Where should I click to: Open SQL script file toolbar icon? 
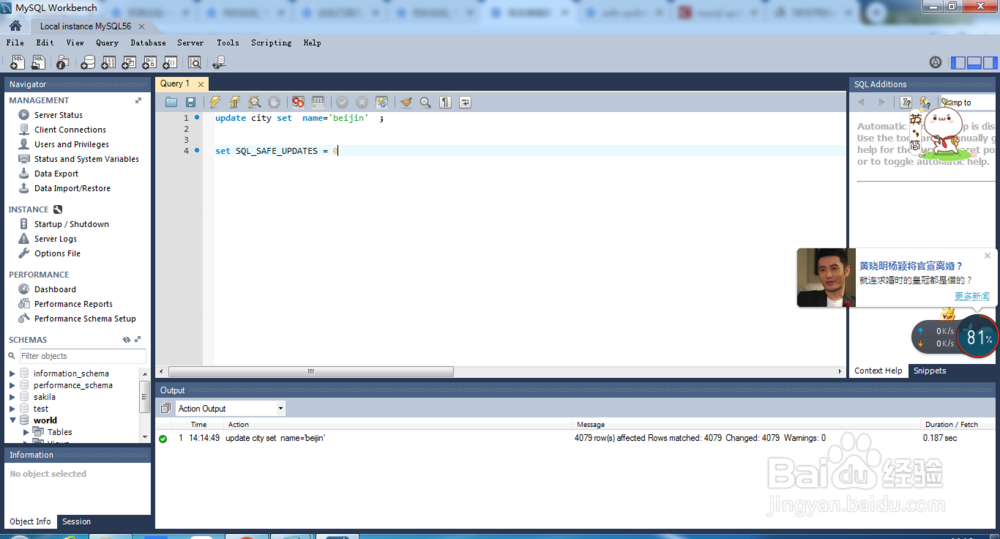[x=38, y=63]
